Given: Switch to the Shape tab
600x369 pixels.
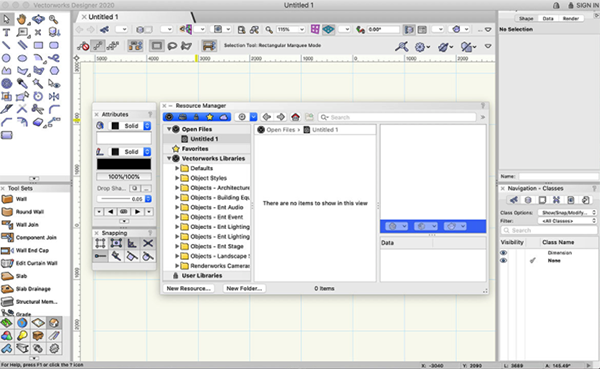Looking at the screenshot, I should click(x=526, y=18).
